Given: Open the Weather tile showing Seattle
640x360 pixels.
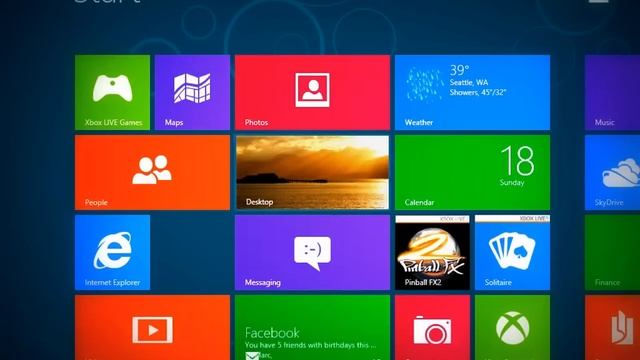Looking at the screenshot, I should (x=472, y=92).
